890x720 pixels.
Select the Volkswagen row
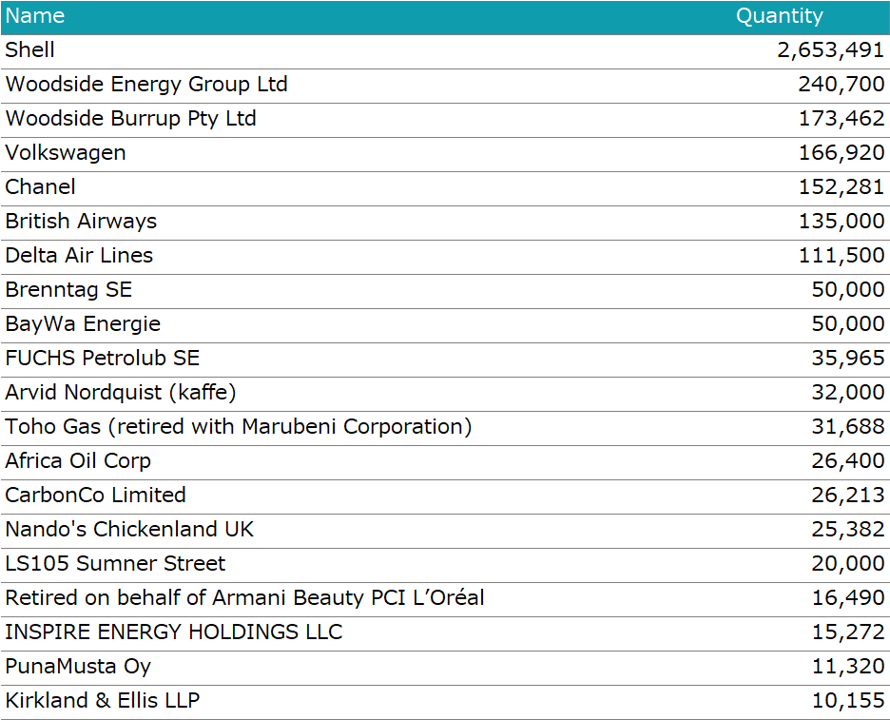point(66,153)
